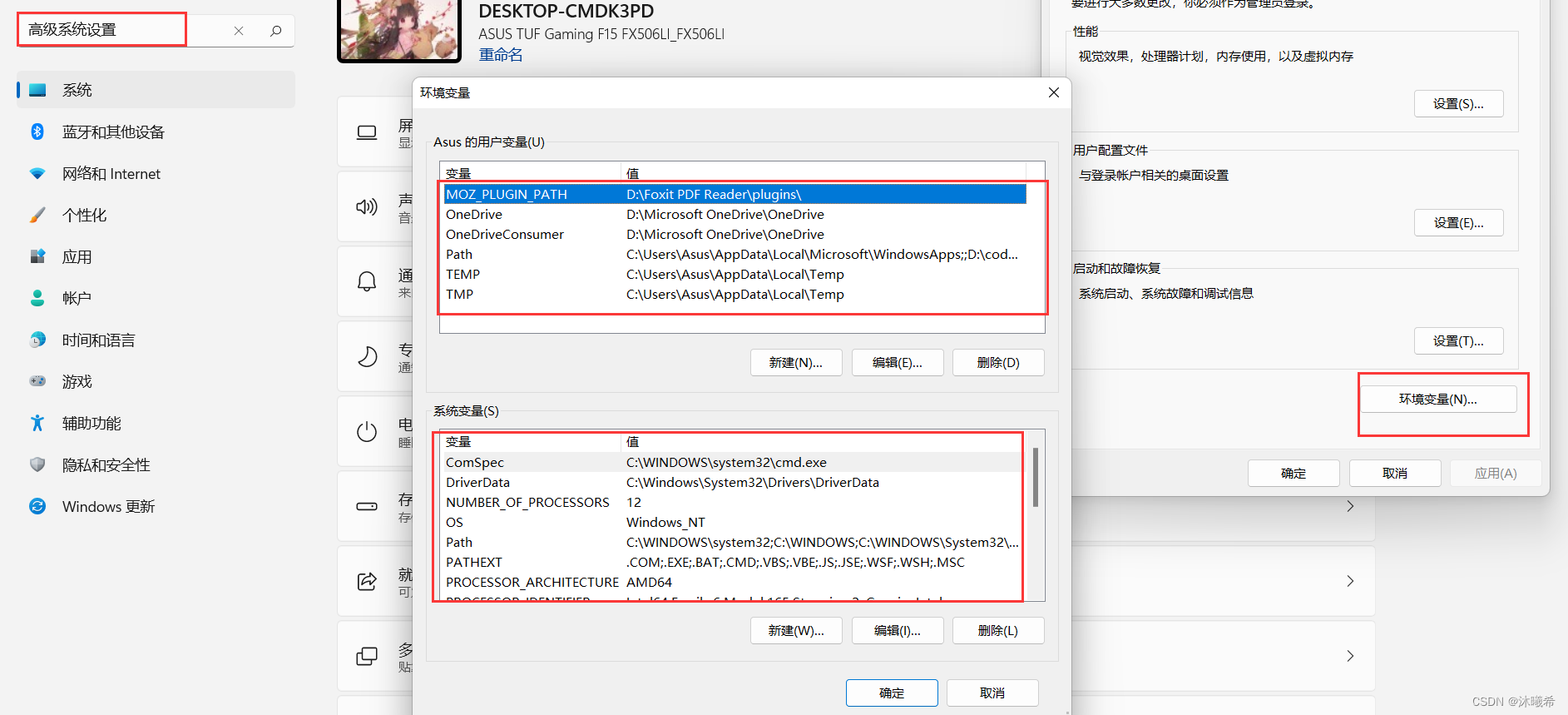The width and height of the screenshot is (1568, 715).
Task: Select the TMP user variable
Action: tap(735, 295)
